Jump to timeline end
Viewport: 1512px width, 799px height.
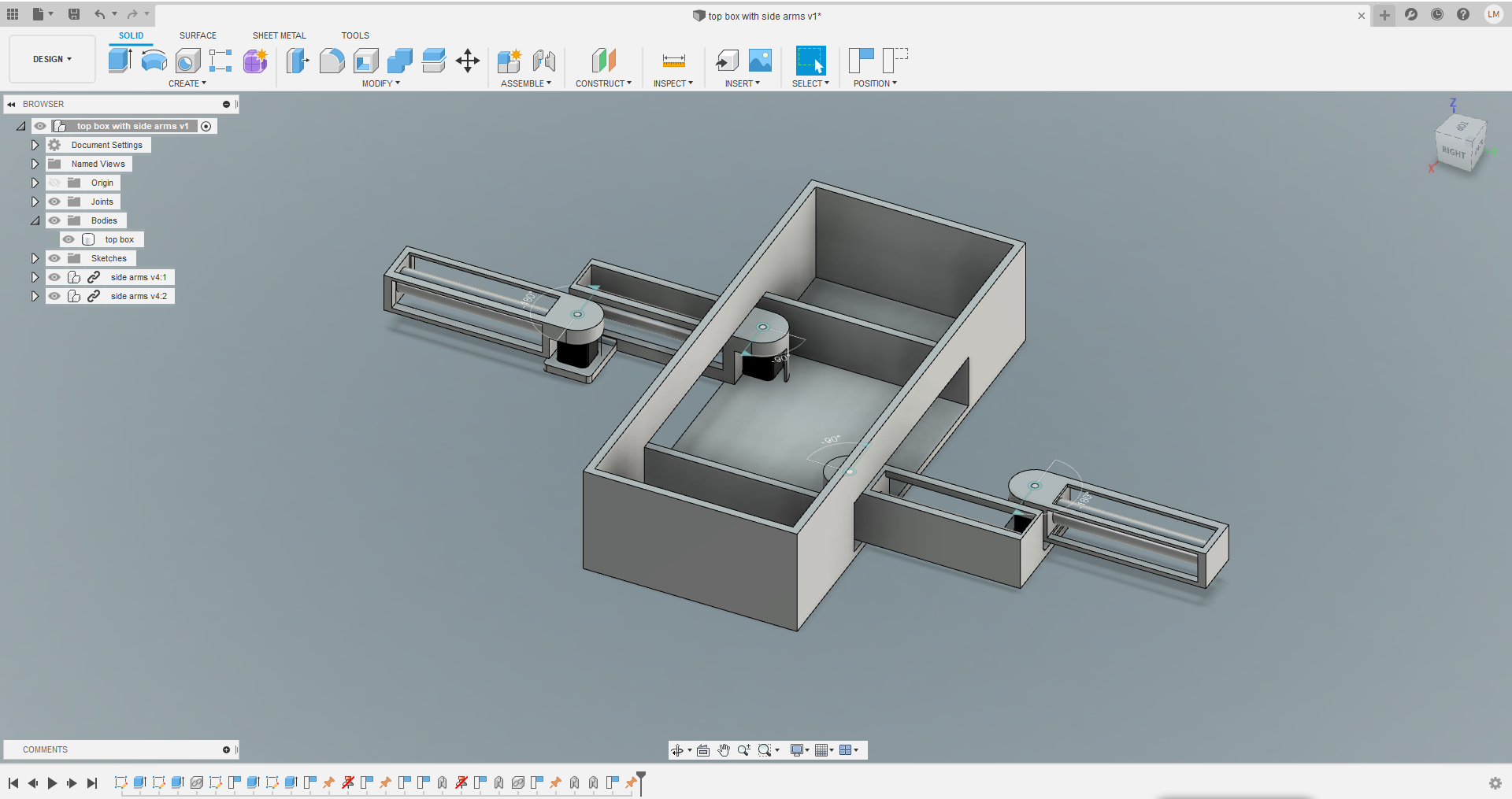tap(92, 783)
